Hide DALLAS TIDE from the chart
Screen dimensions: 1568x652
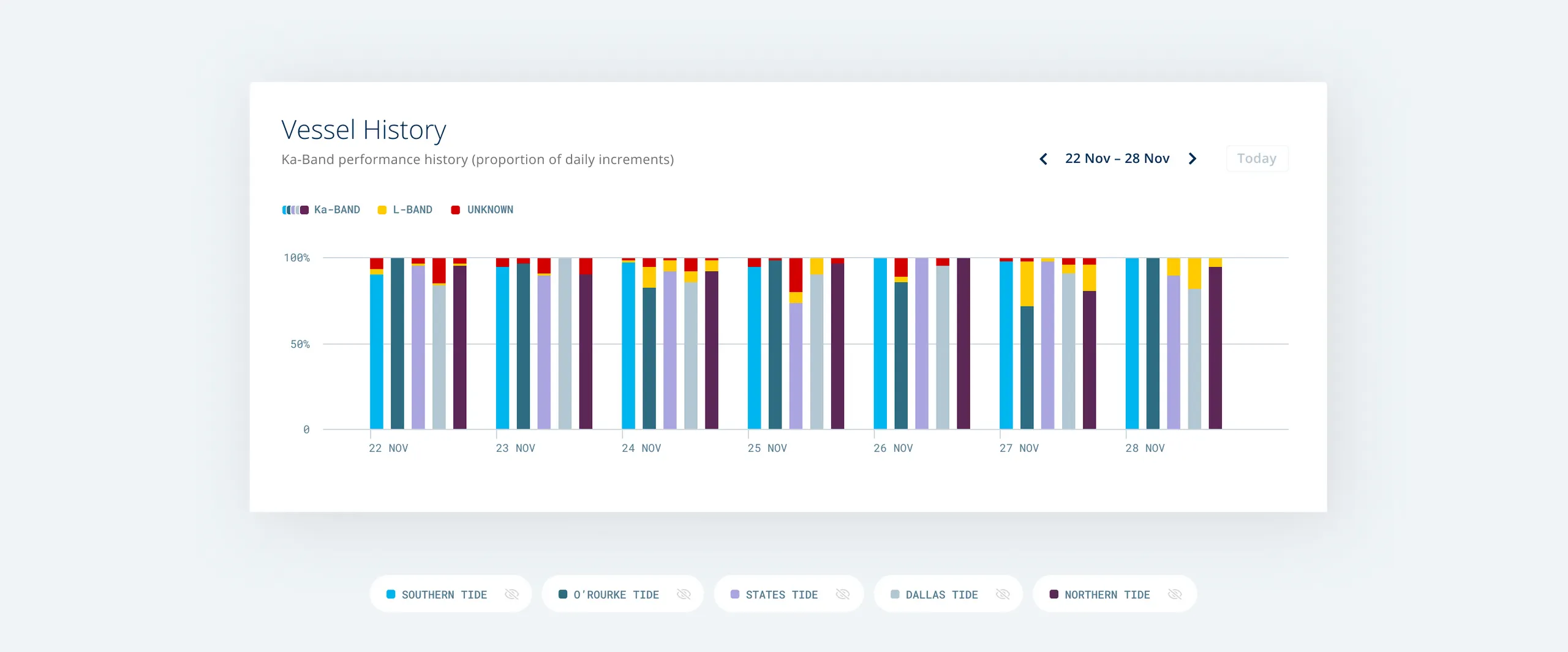click(x=1003, y=594)
